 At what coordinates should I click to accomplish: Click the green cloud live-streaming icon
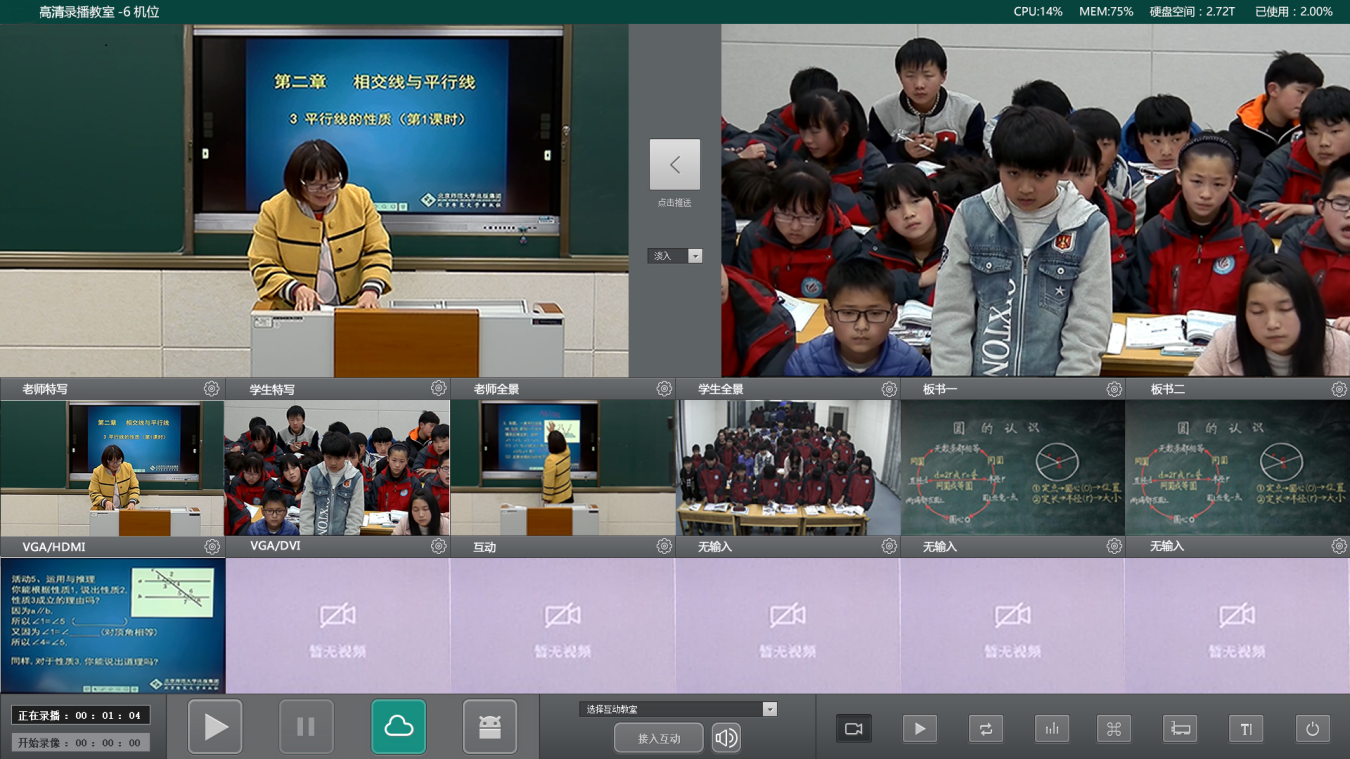point(398,726)
